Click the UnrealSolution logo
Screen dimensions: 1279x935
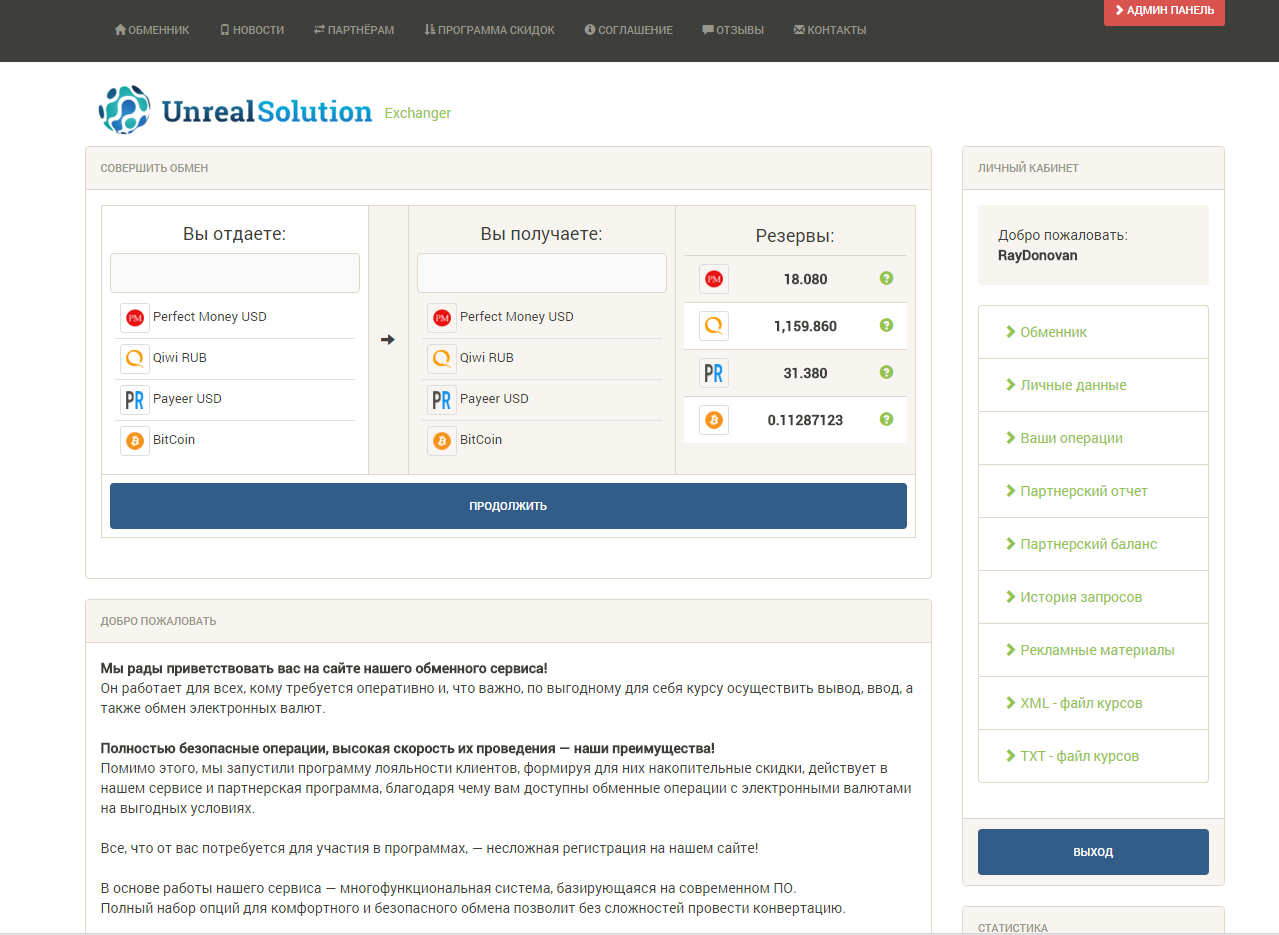coord(236,110)
